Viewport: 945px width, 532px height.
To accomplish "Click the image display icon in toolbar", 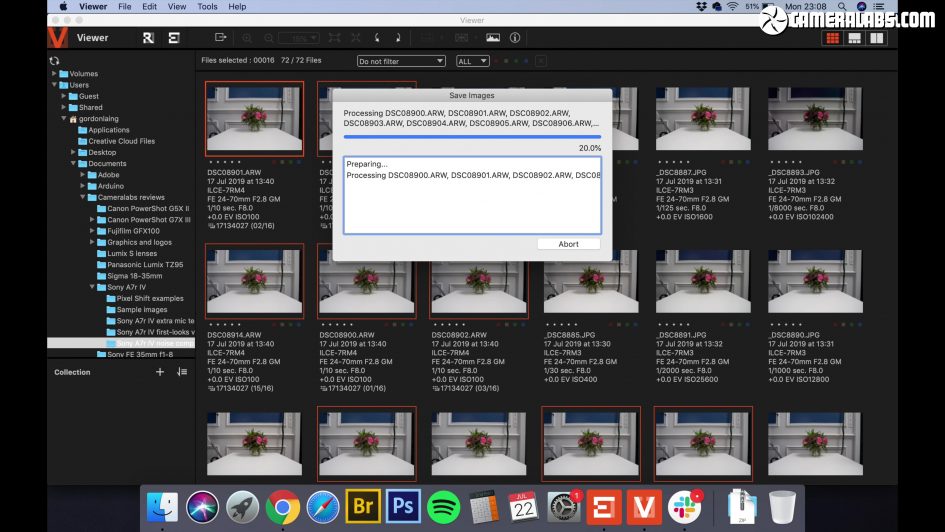I will (493, 37).
